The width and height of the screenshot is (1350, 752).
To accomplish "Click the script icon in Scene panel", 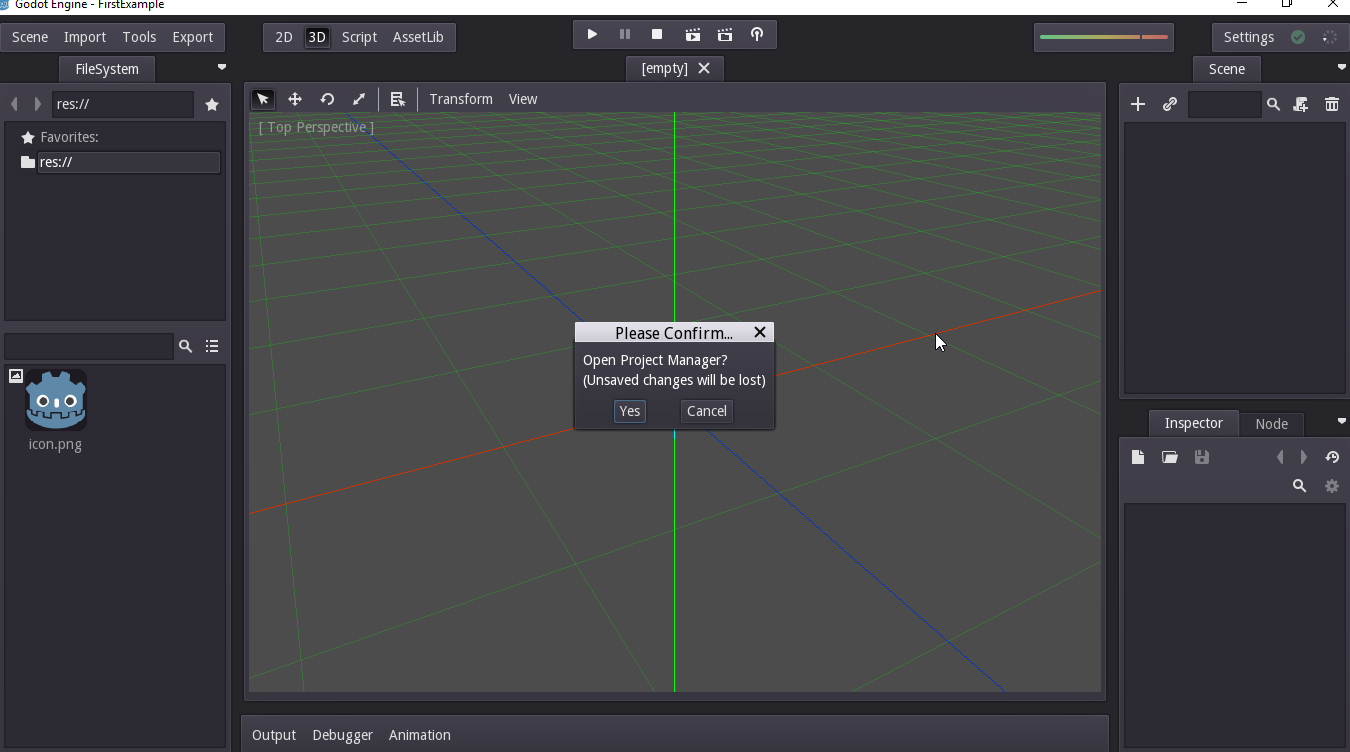I will (x=1301, y=104).
